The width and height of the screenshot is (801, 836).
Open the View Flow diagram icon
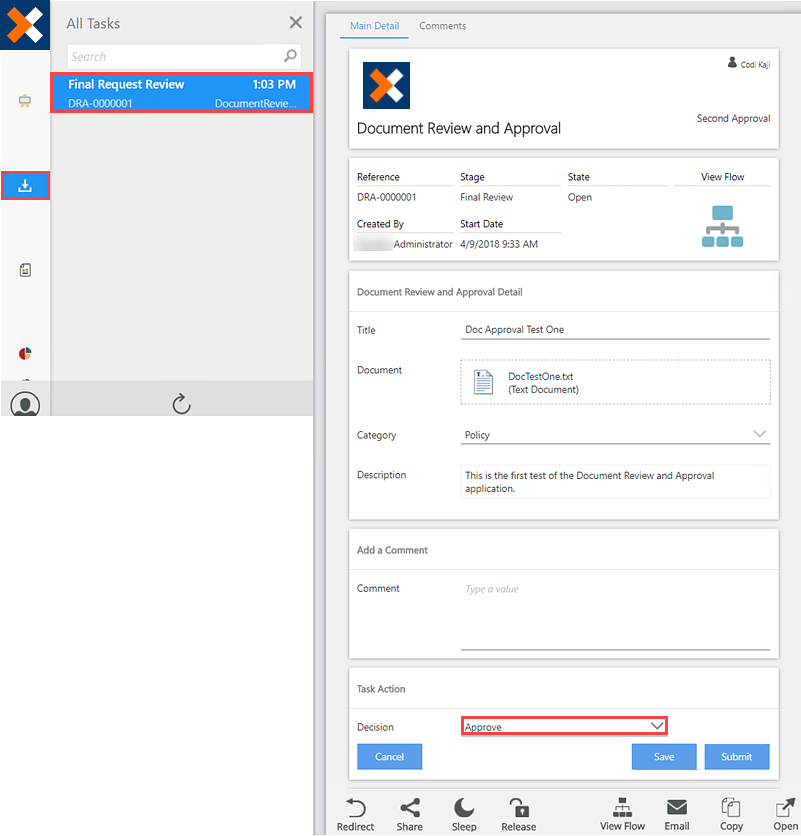coord(722,226)
